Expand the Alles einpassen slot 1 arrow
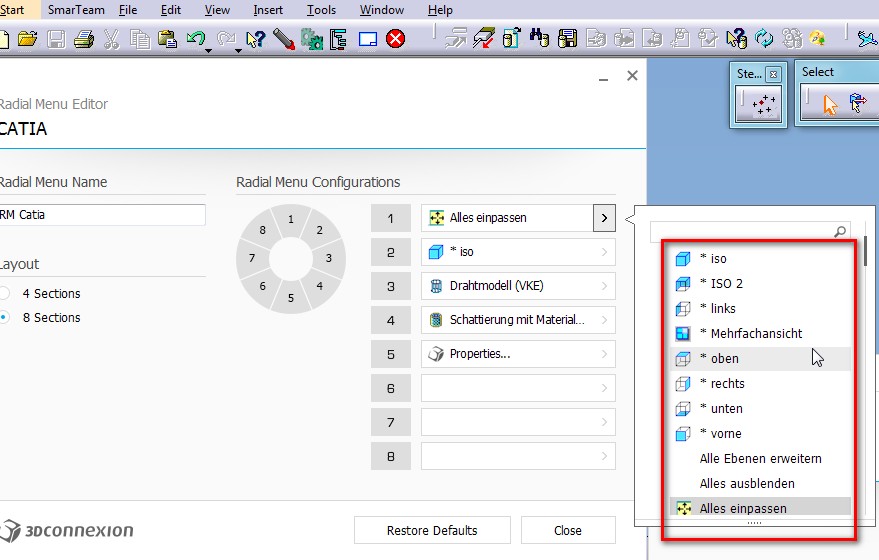This screenshot has width=879, height=560. [604, 218]
